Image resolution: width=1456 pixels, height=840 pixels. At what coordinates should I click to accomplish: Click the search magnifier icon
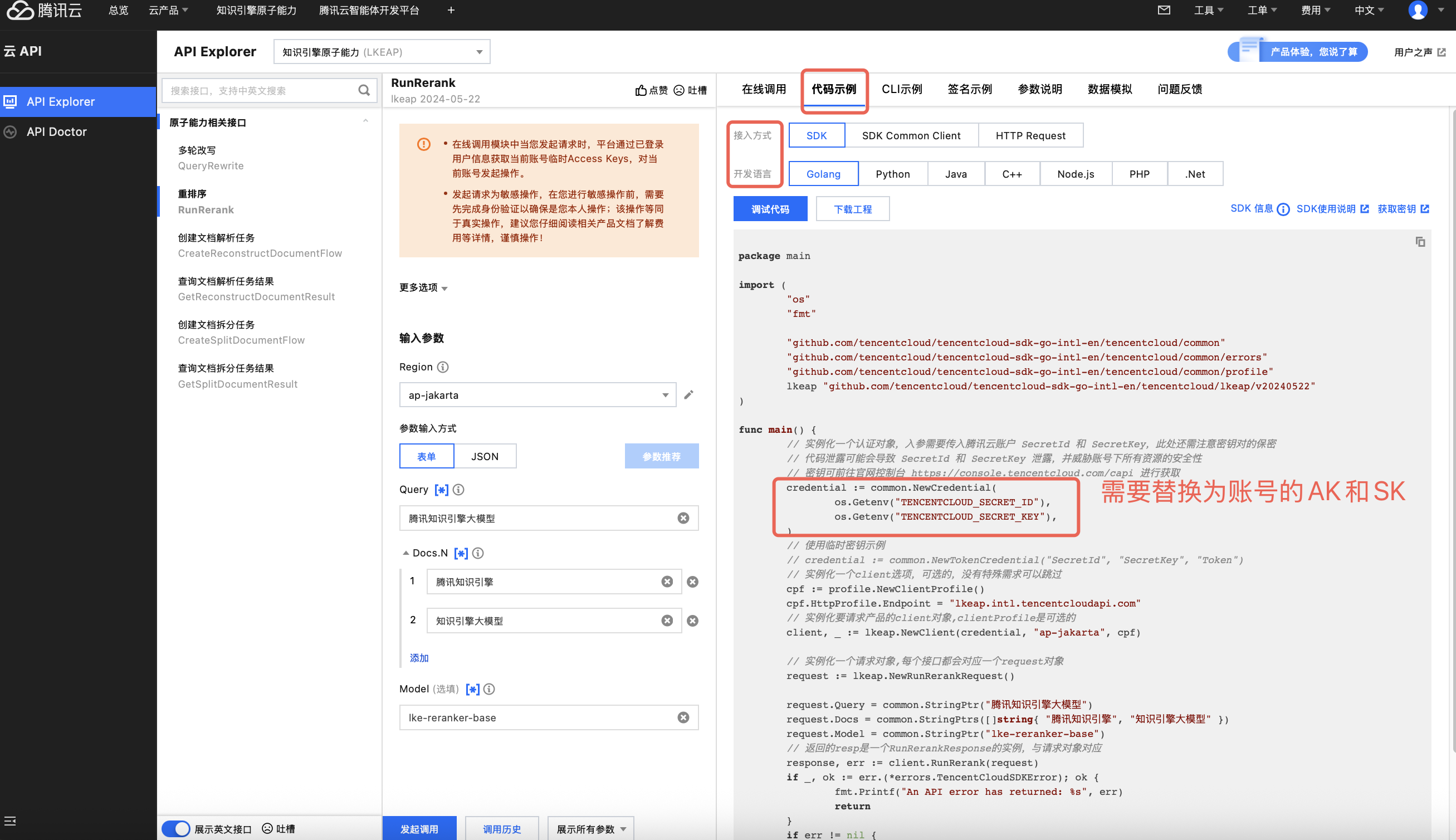[363, 90]
